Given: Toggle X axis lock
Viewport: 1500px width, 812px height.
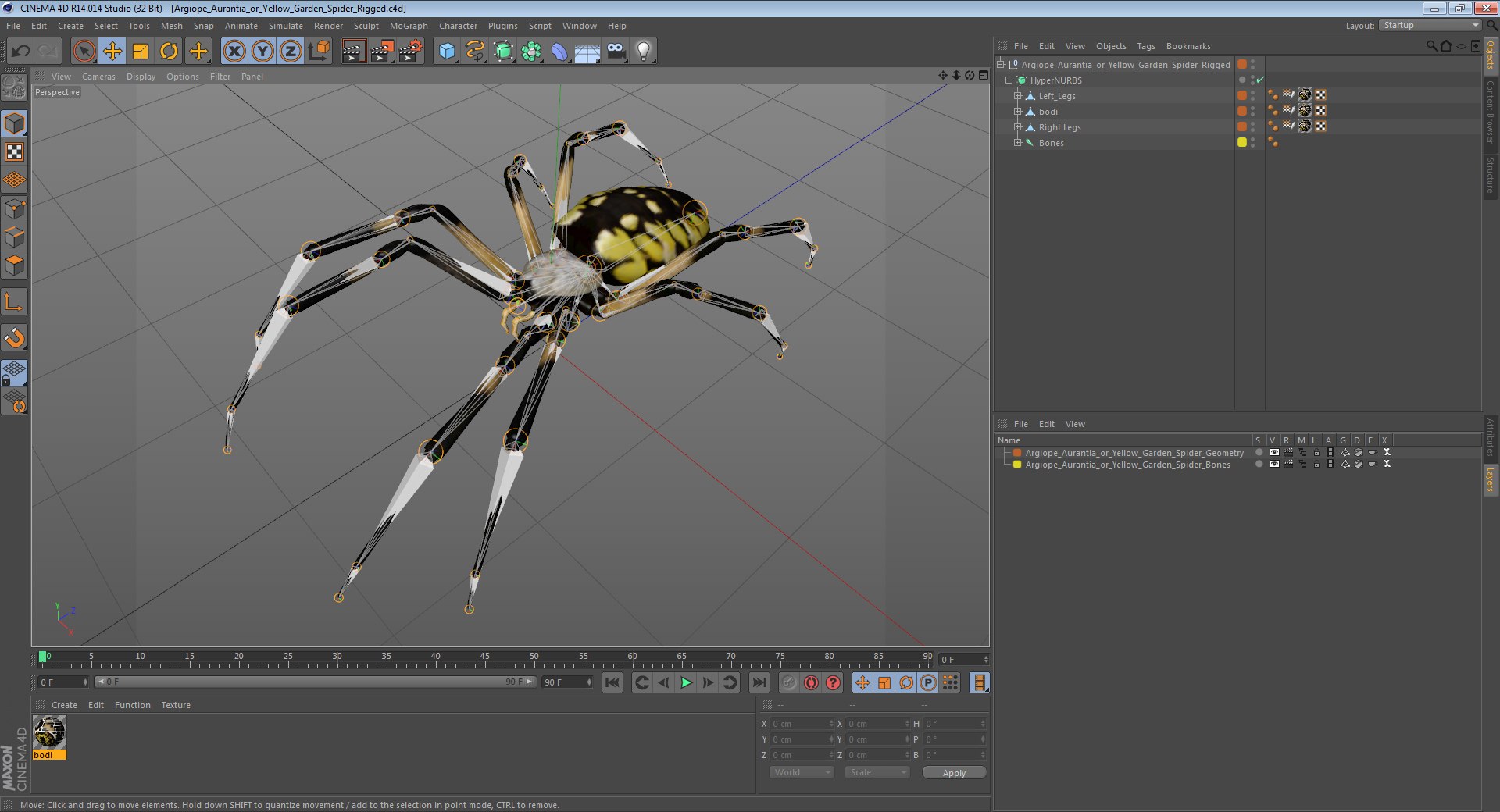Looking at the screenshot, I should click(234, 52).
